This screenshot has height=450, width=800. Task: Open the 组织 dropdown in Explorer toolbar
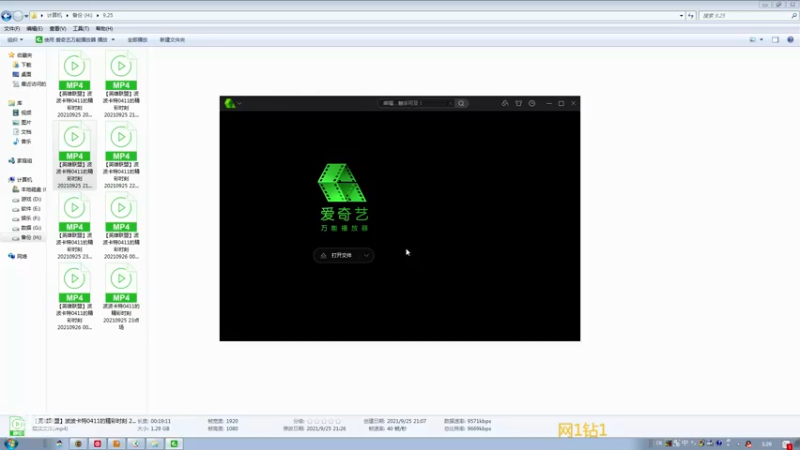(x=15, y=39)
